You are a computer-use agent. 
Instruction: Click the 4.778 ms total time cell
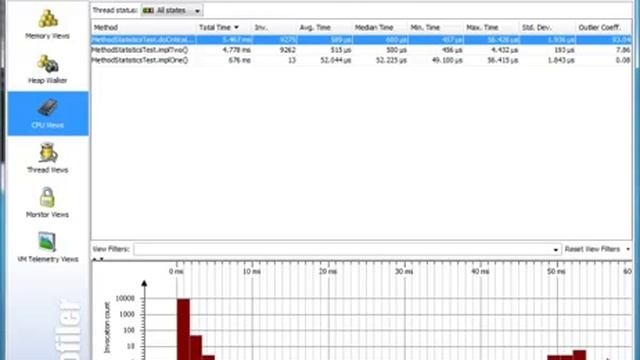[x=237, y=50]
